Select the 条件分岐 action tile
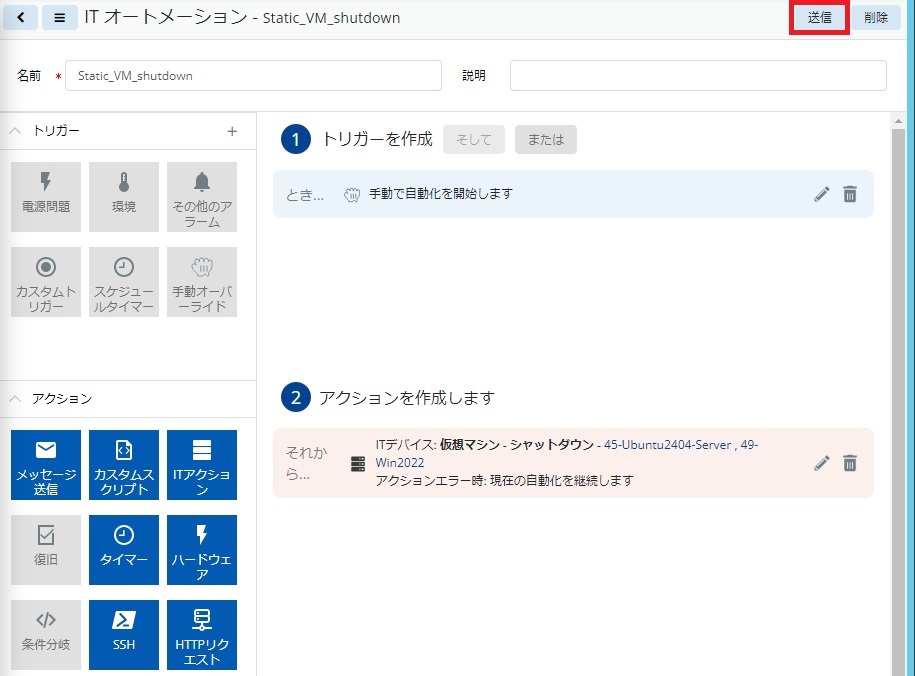Viewport: 915px width, 676px height. (46, 635)
